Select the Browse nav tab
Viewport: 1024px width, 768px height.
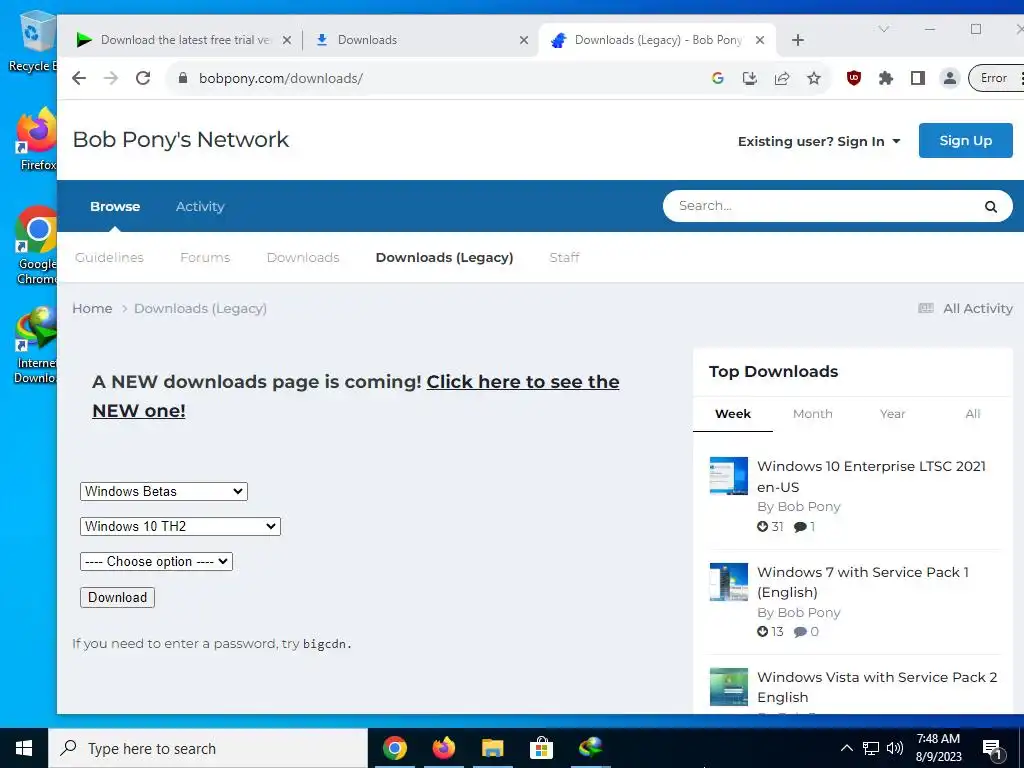point(115,206)
